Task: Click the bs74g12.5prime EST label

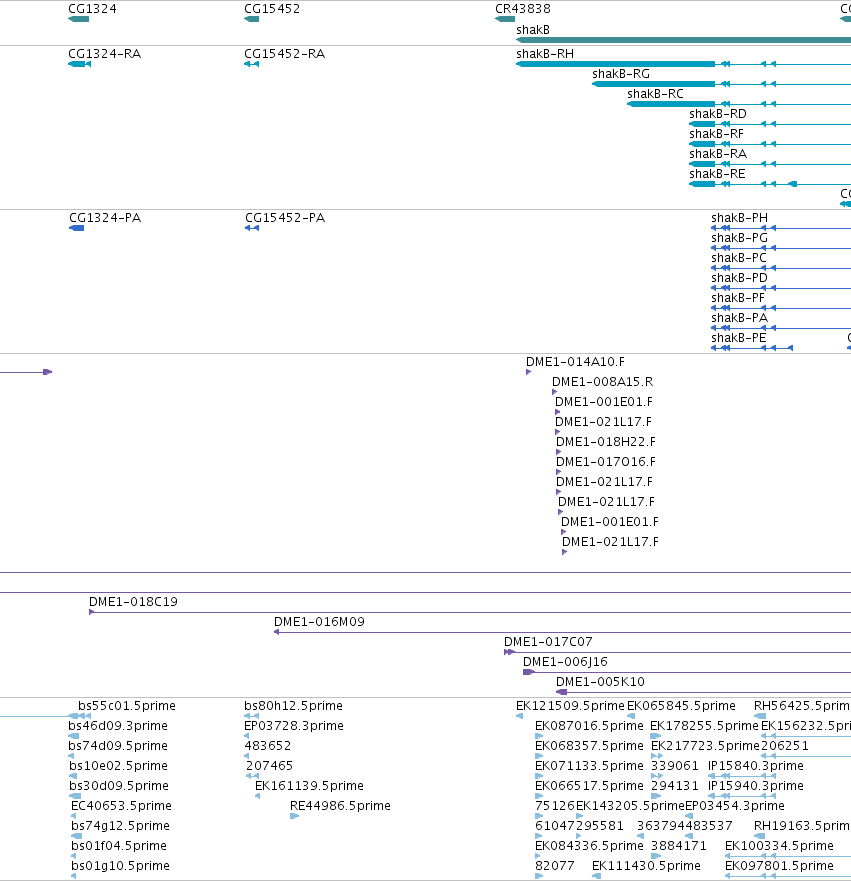Action: tap(120, 826)
